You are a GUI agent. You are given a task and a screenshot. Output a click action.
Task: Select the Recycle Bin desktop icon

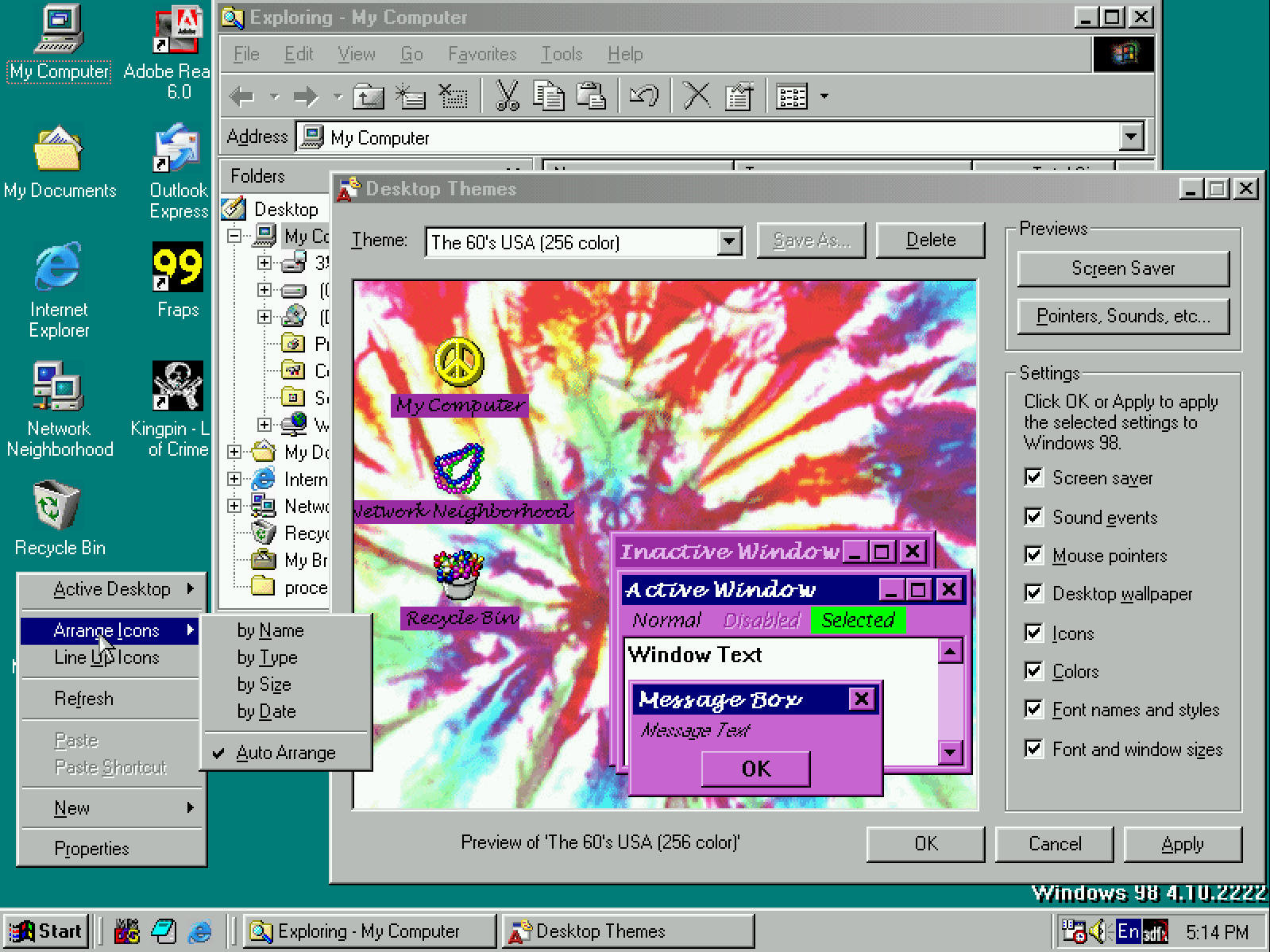pos(60,518)
